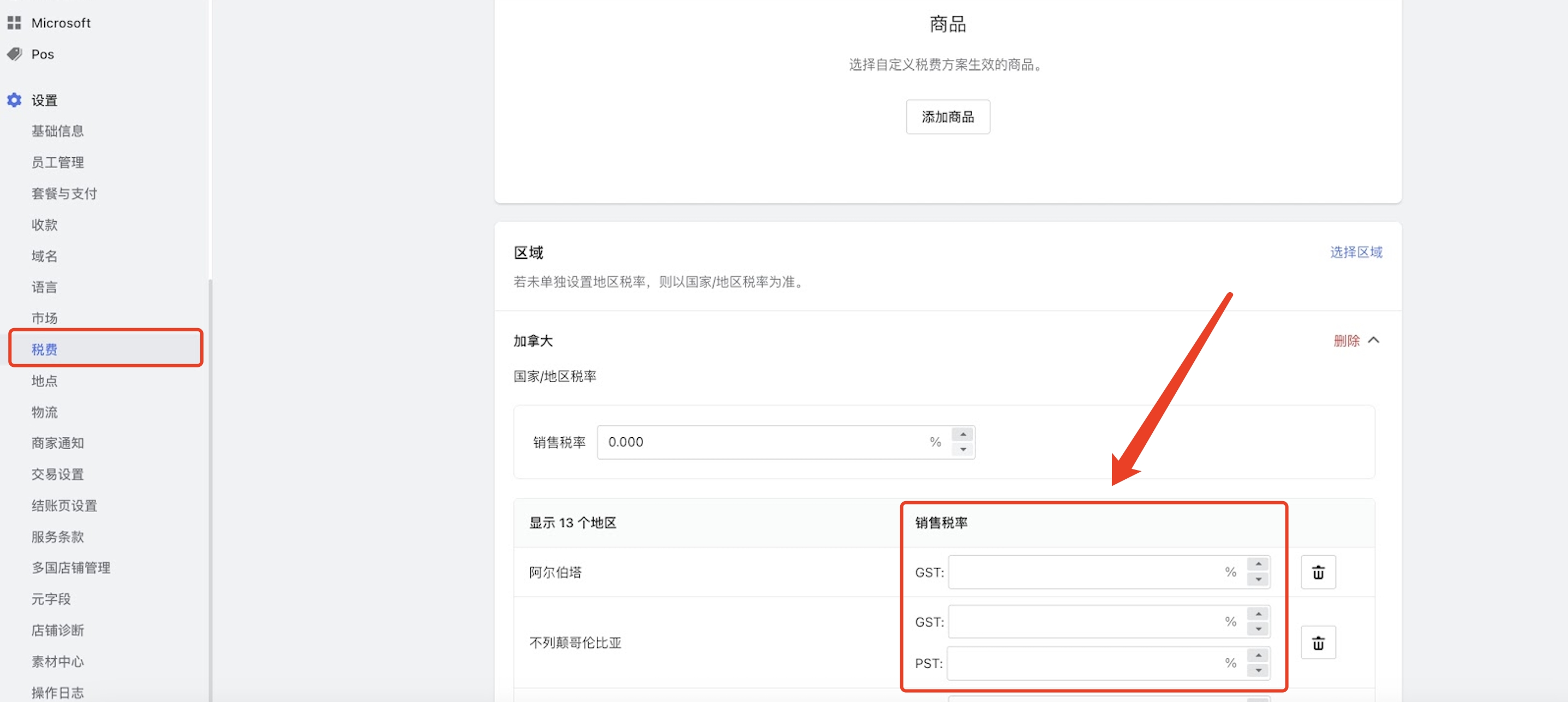This screenshot has width=1568, height=702.
Task: Click the 不列颠哥伦比亚 region name
Action: point(575,642)
